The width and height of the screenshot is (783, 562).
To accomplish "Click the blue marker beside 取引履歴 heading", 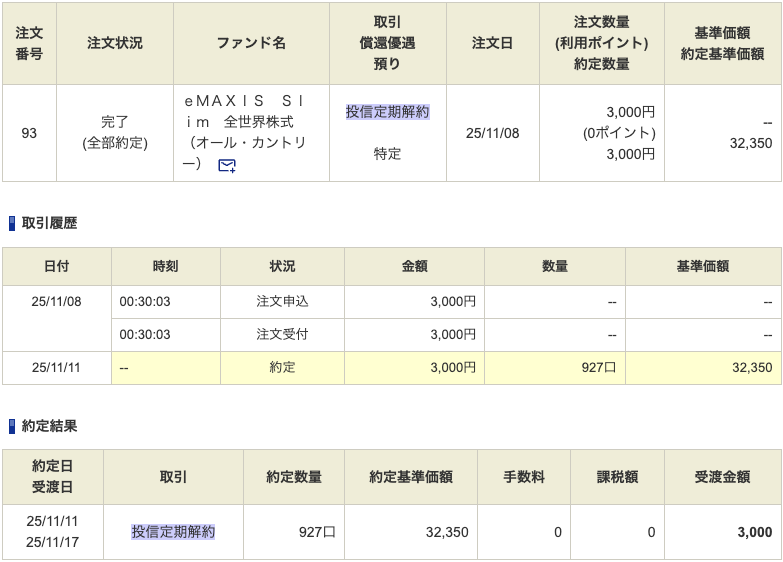I will pyautogui.click(x=12, y=223).
